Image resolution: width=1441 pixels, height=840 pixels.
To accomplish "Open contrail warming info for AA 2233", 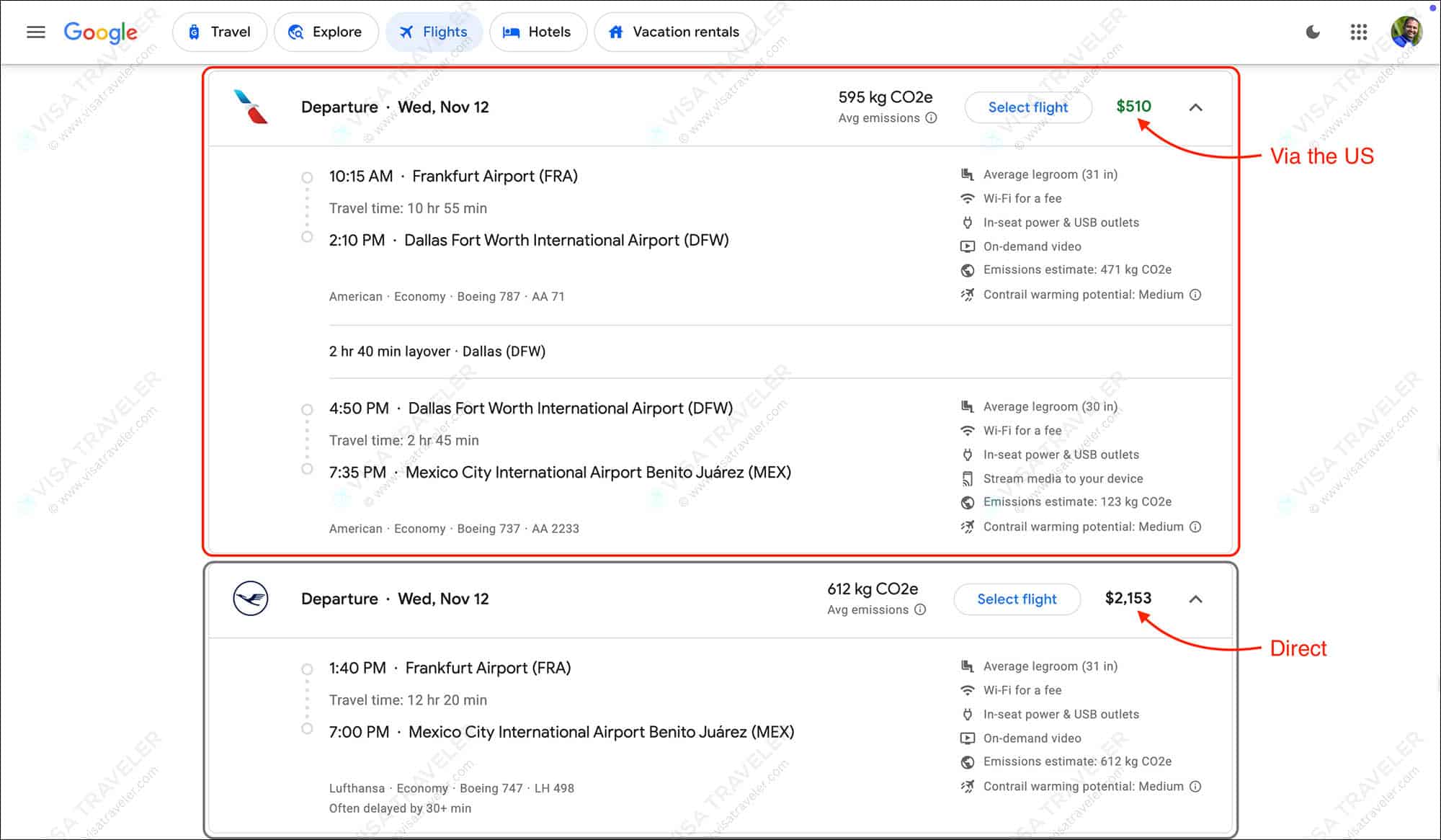I will [x=1195, y=527].
